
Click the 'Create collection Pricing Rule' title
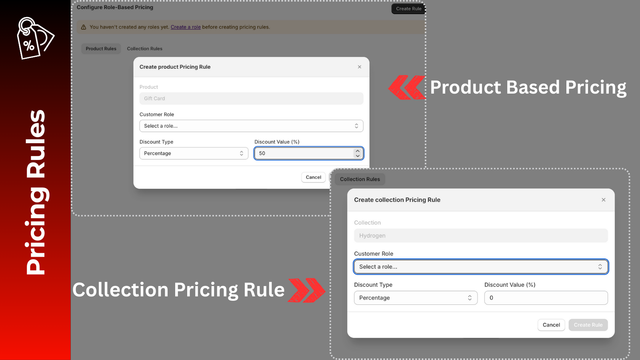[397, 200]
